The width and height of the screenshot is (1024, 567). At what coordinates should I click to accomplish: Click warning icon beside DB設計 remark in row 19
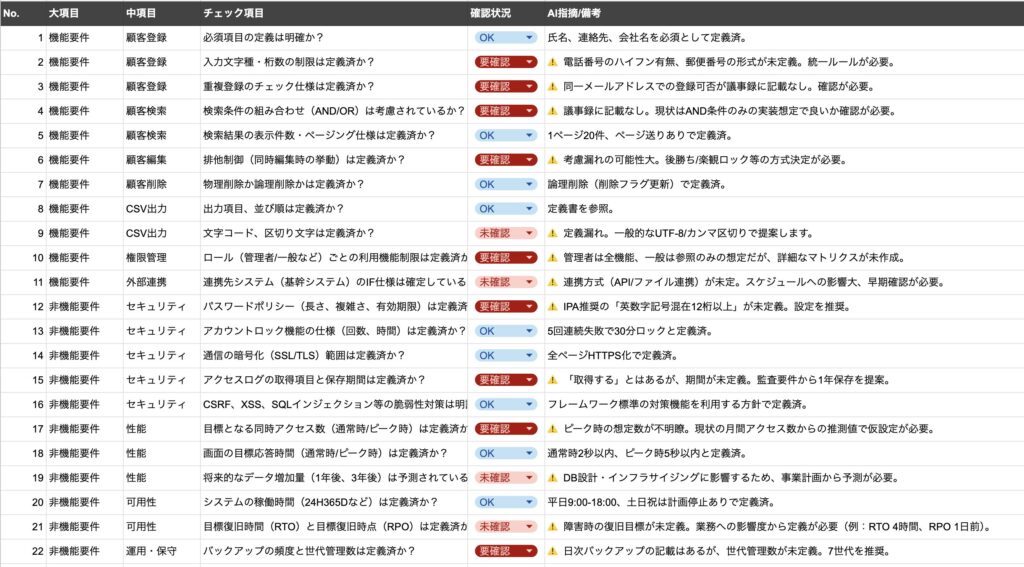552,478
